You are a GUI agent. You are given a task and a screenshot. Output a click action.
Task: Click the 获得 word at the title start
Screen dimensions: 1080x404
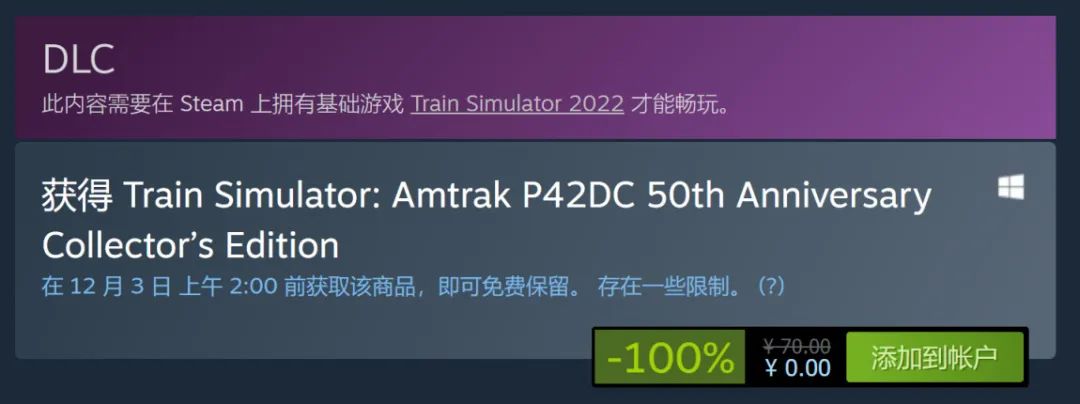tap(77, 196)
